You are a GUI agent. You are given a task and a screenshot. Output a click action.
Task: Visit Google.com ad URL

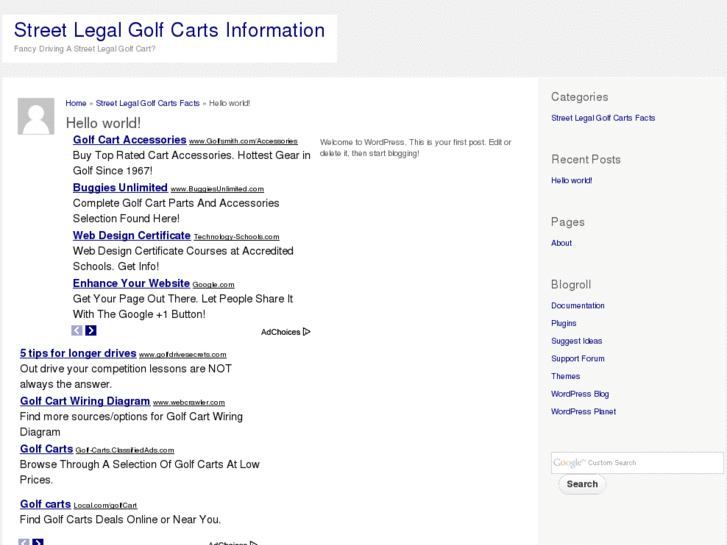[x=213, y=284]
